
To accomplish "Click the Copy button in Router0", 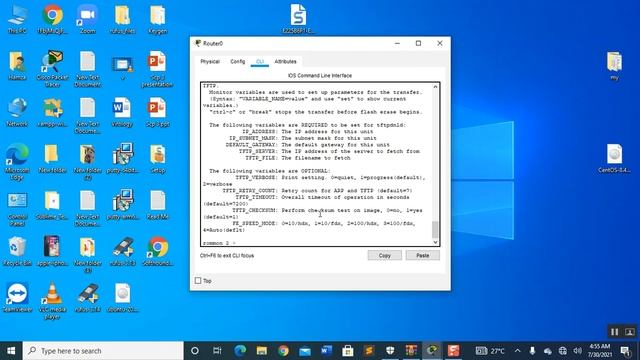I will pyautogui.click(x=384, y=256).
